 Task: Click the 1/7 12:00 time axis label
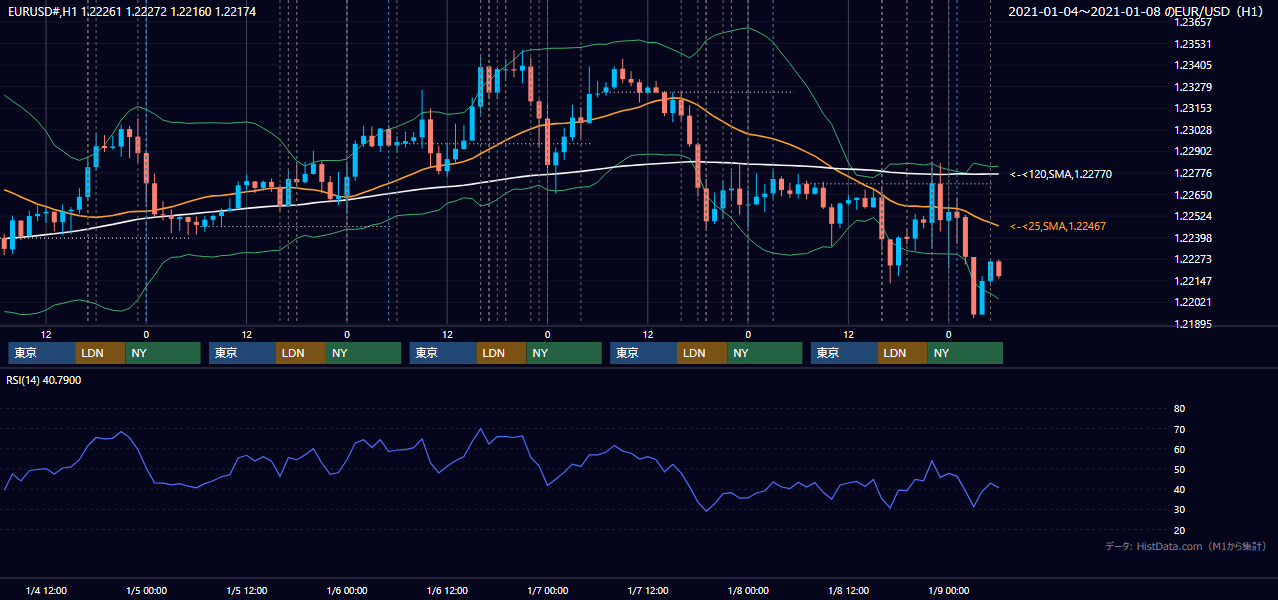pos(647,590)
